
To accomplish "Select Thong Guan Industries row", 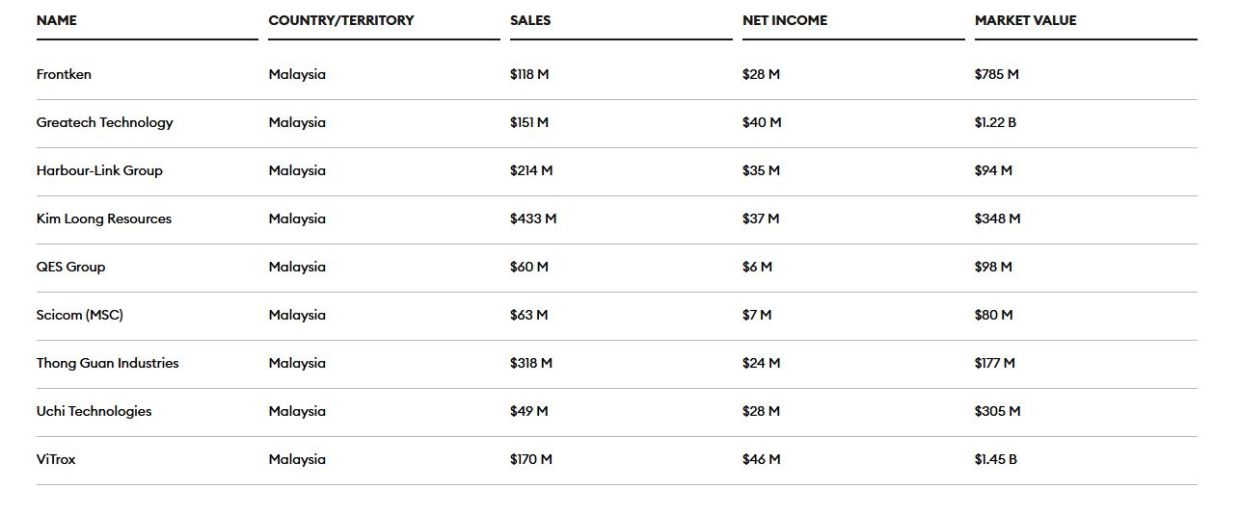I will pos(616,363).
